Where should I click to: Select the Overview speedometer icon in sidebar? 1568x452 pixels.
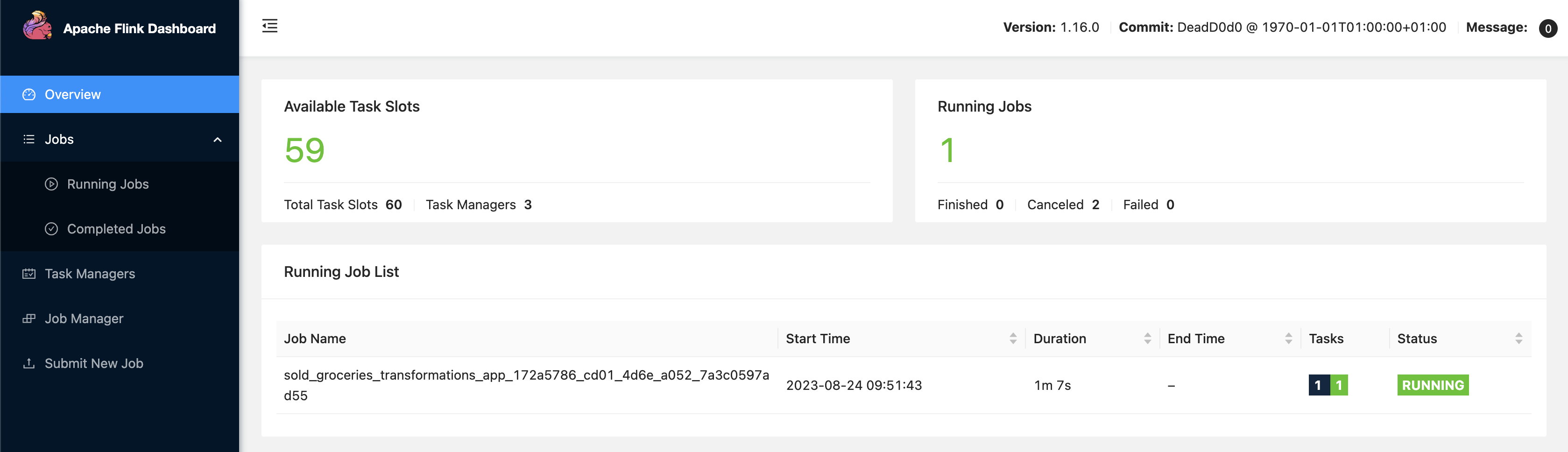point(28,94)
